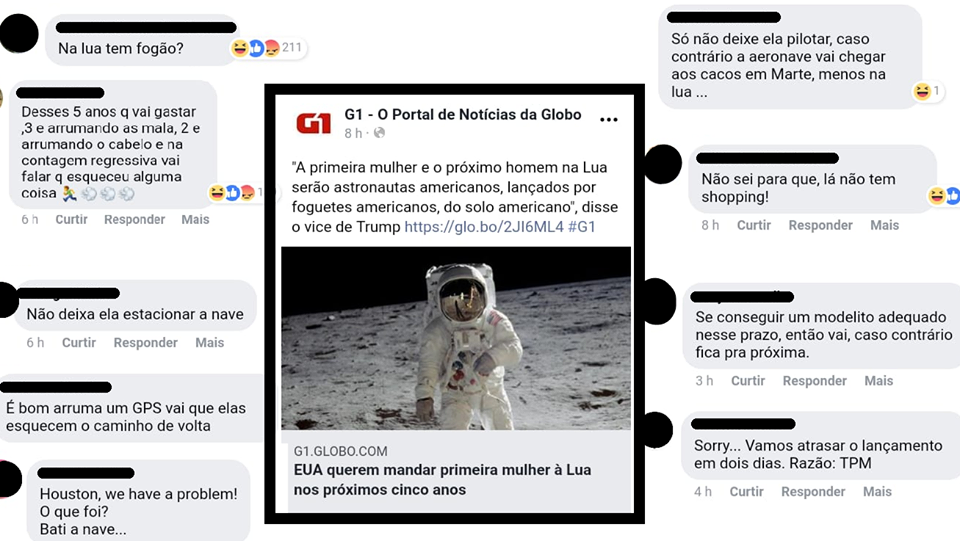
Task: Click the #G1 hashtag
Action: point(582,226)
